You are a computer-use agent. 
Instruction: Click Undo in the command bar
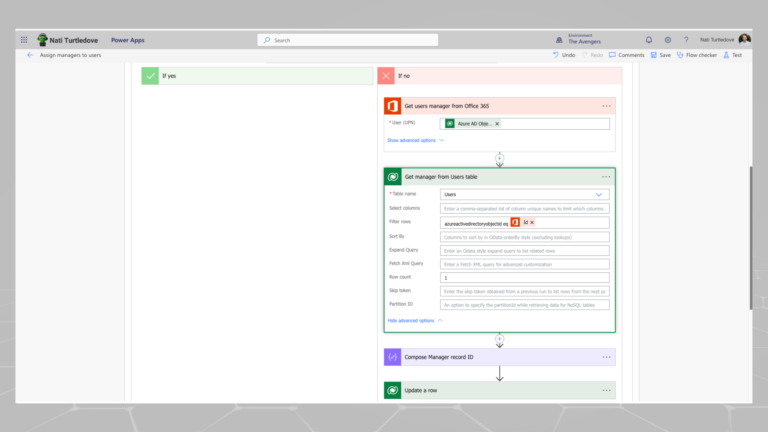pos(564,55)
